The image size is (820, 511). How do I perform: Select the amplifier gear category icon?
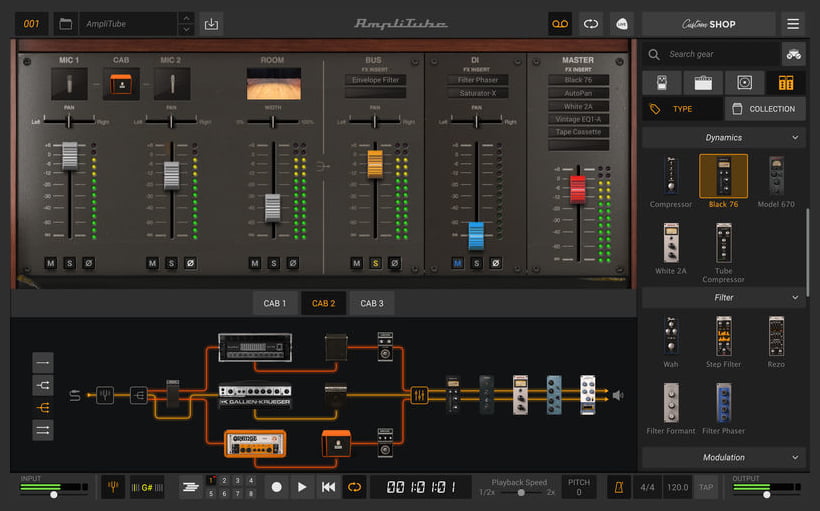coord(703,83)
